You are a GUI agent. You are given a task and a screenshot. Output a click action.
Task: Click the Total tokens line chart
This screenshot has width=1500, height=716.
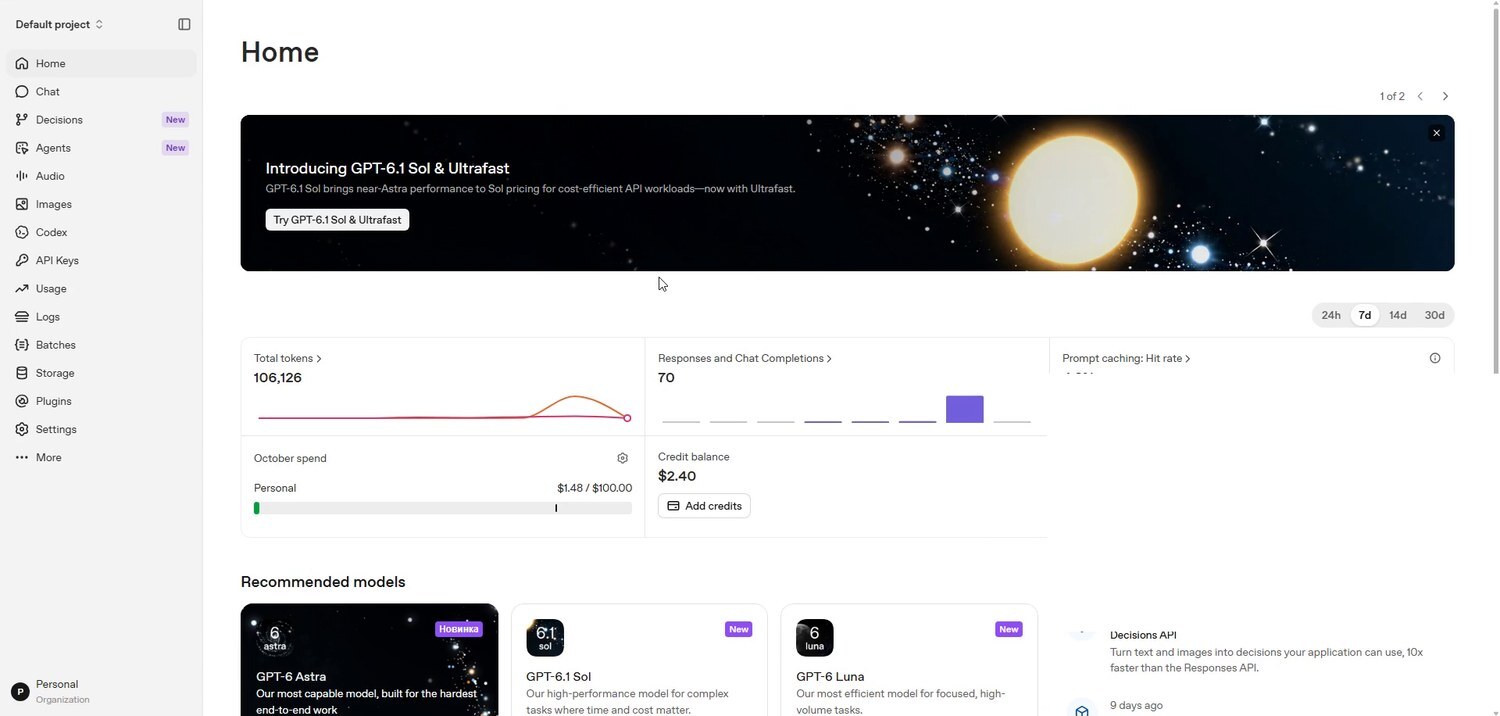[443, 408]
